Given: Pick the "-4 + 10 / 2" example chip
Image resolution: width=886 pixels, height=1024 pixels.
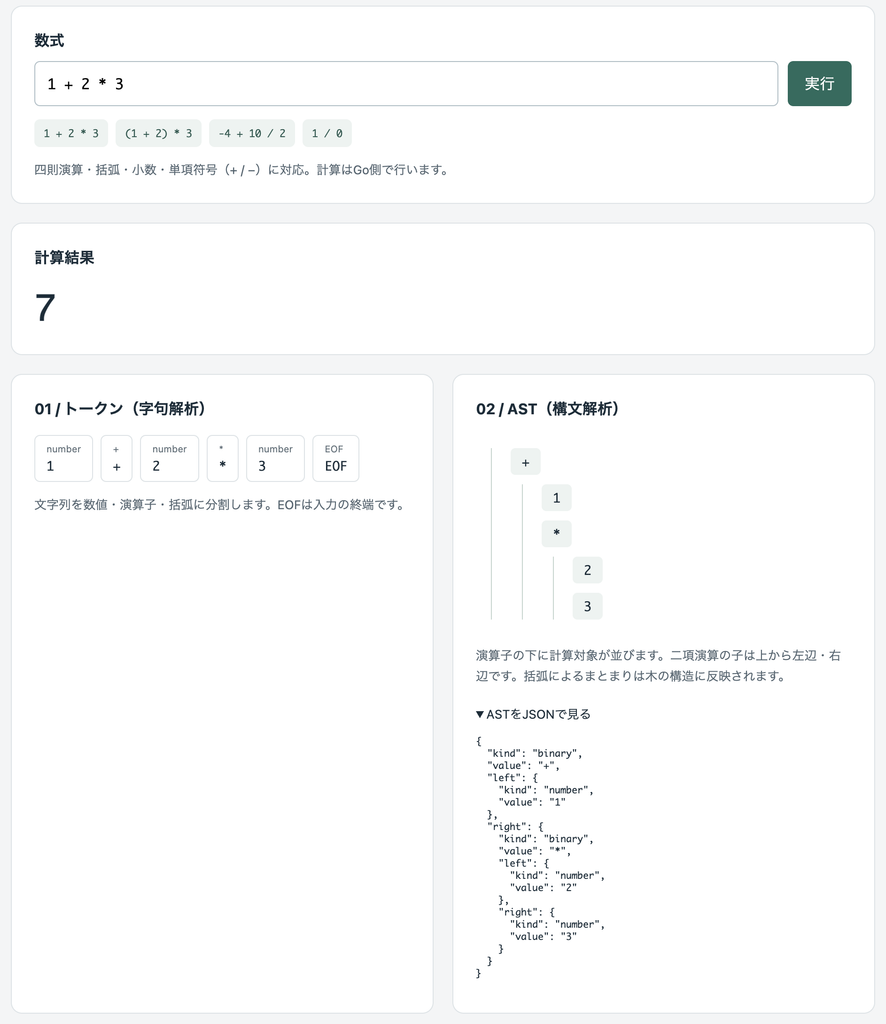Looking at the screenshot, I should pyautogui.click(x=252, y=133).
